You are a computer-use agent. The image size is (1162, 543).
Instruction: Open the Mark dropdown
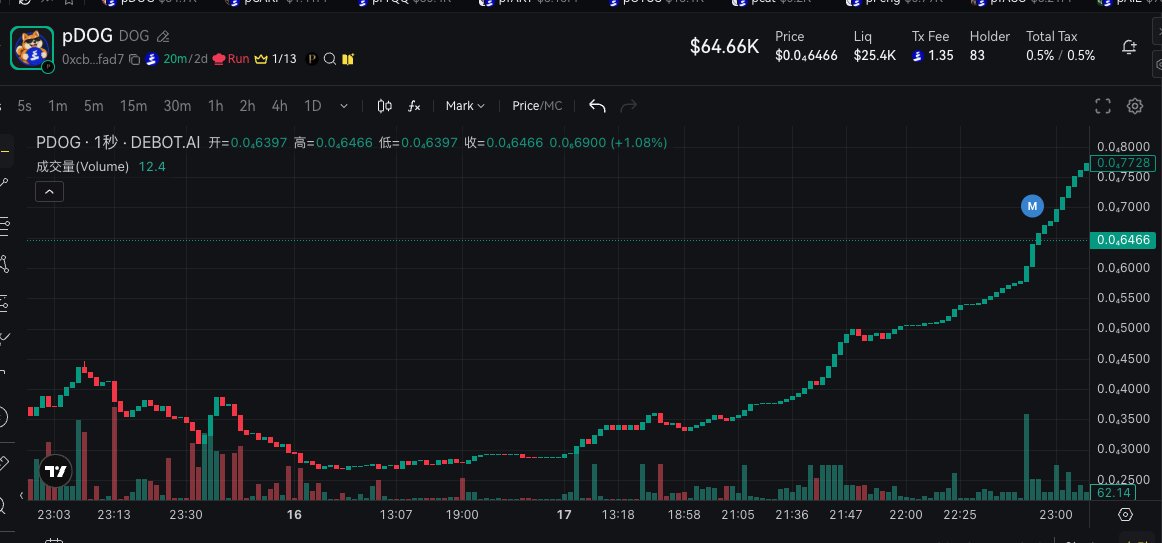(465, 106)
